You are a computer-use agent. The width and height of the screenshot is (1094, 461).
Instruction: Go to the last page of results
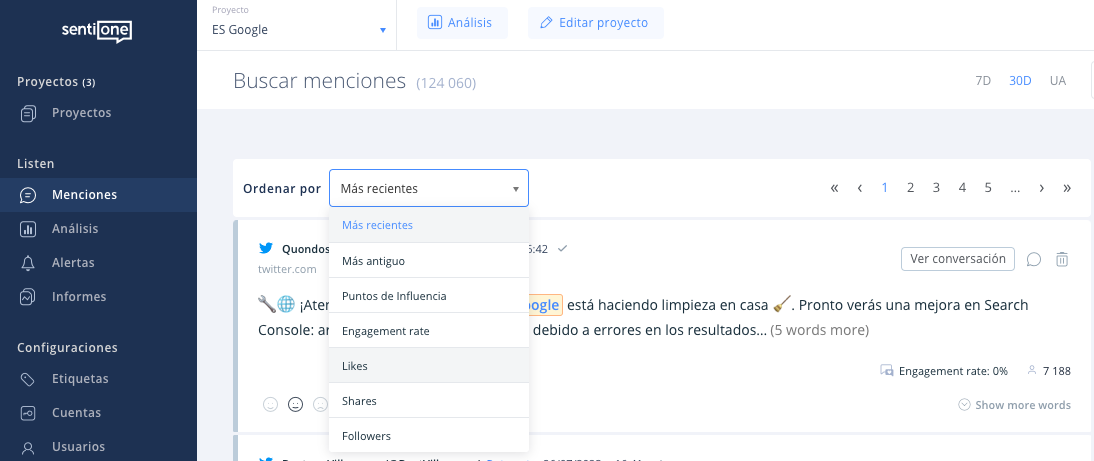coord(1067,188)
